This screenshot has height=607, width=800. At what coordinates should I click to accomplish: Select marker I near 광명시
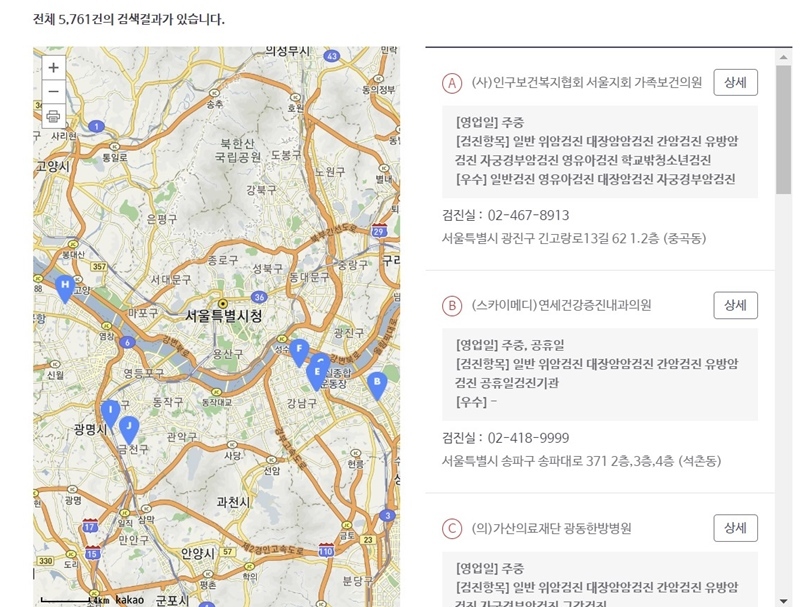coord(110,409)
